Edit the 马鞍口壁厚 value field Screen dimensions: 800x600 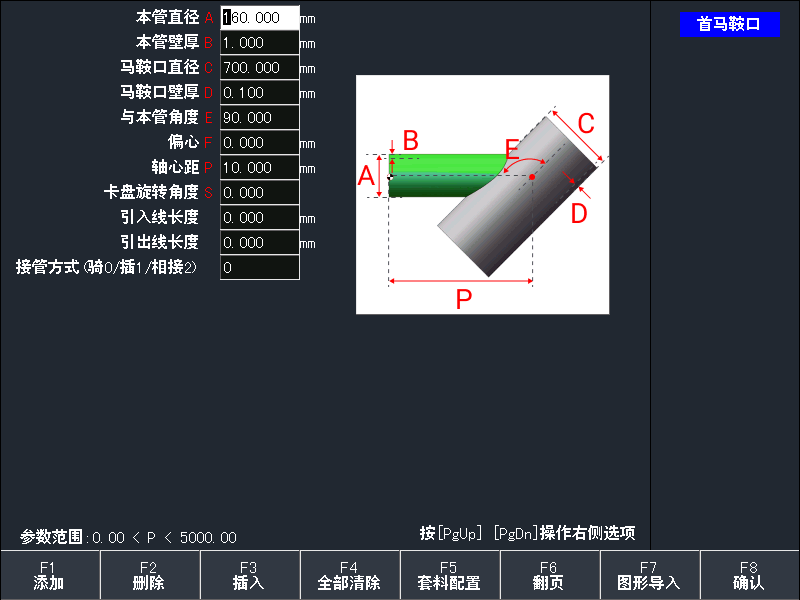pyautogui.click(x=258, y=92)
